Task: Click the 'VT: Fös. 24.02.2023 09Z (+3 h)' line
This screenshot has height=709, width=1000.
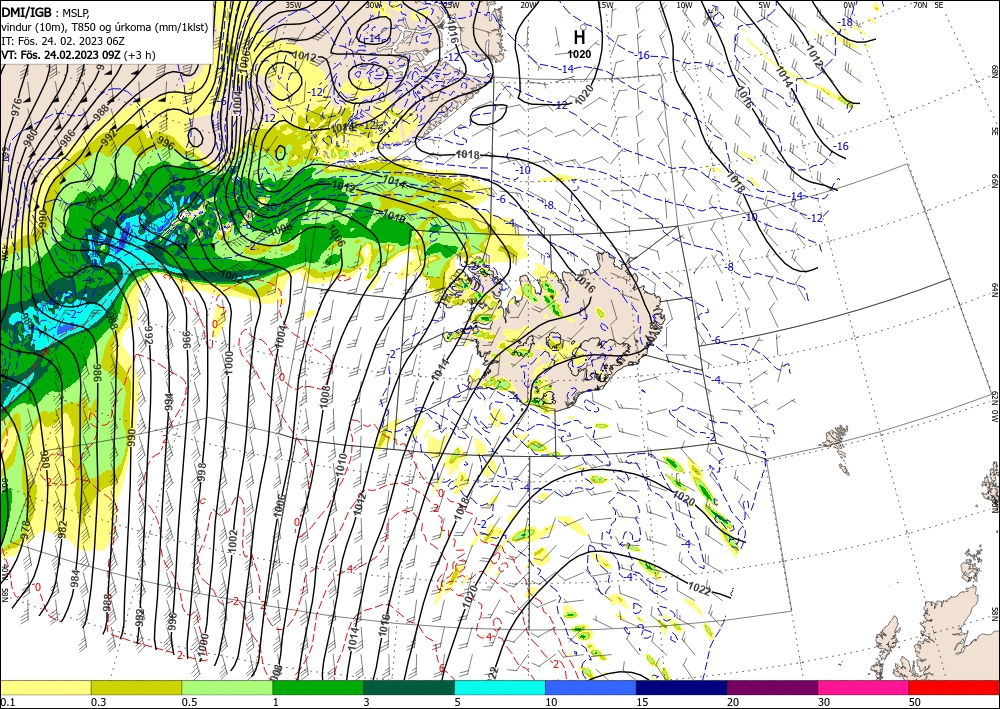Action: point(78,54)
